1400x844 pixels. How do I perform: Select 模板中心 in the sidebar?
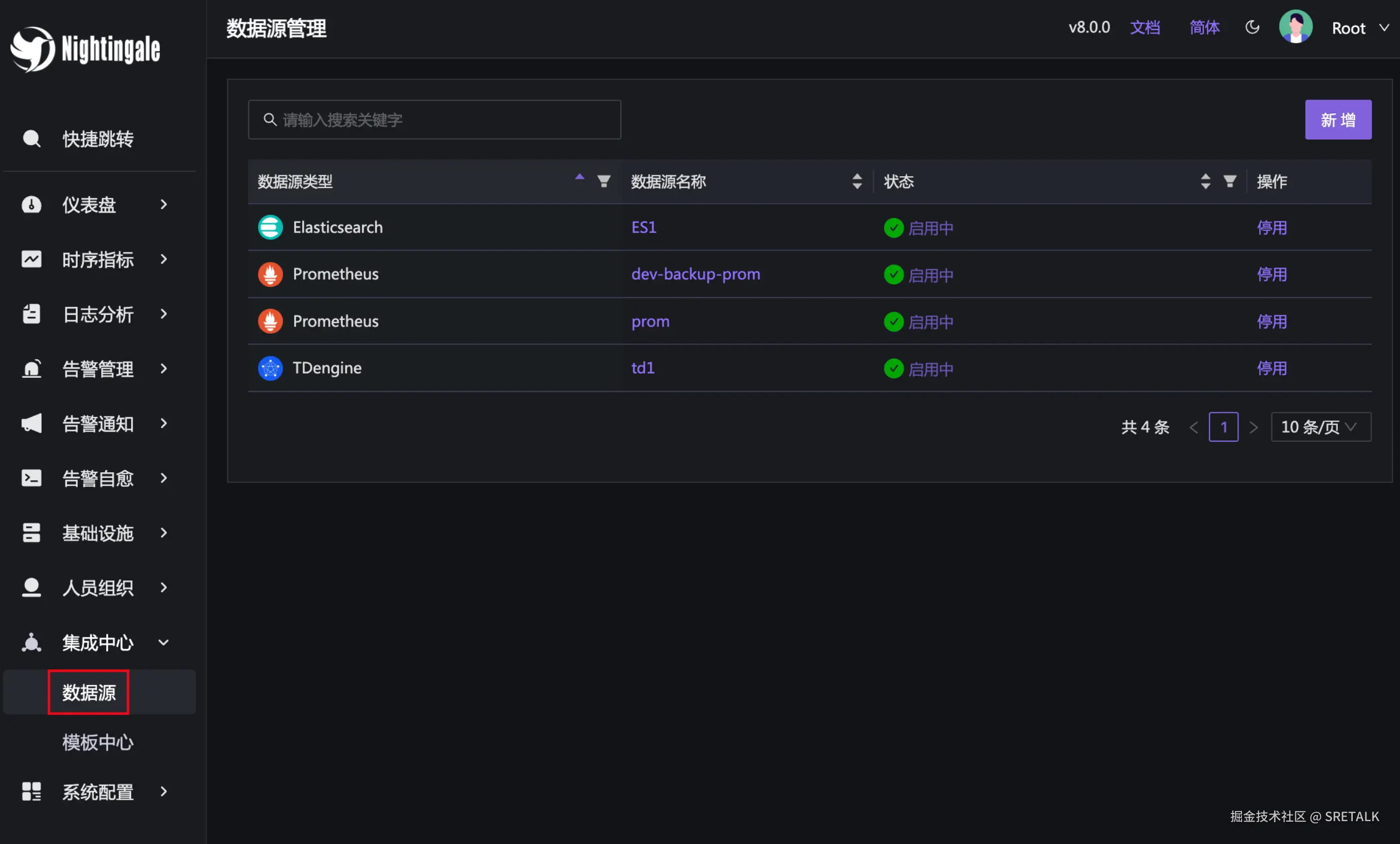point(98,742)
